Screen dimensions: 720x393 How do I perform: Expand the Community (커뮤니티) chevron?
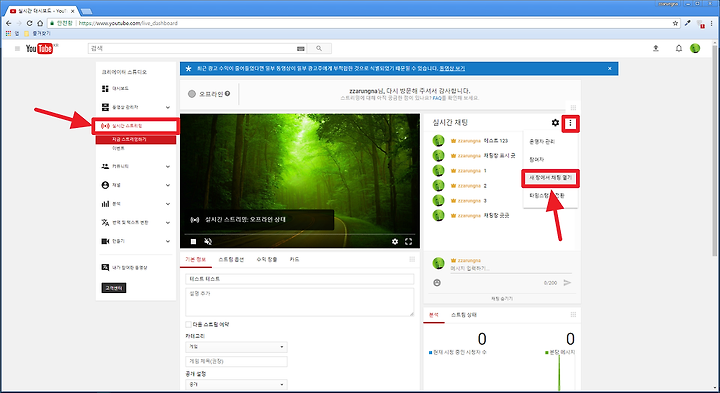pos(168,166)
